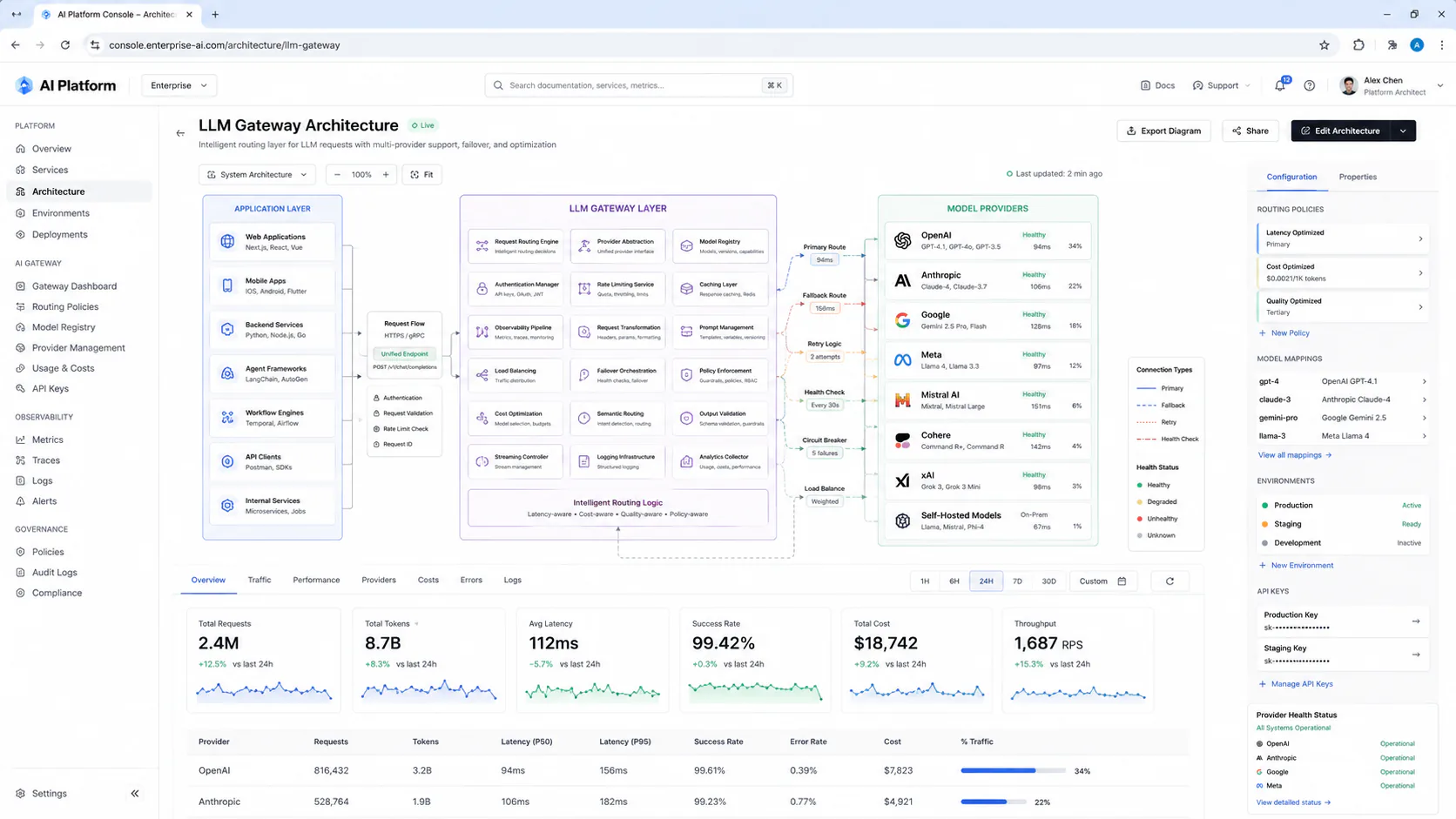1456x819 pixels.
Task: Click the OpenAI logo in Model Providers
Action: click(903, 240)
